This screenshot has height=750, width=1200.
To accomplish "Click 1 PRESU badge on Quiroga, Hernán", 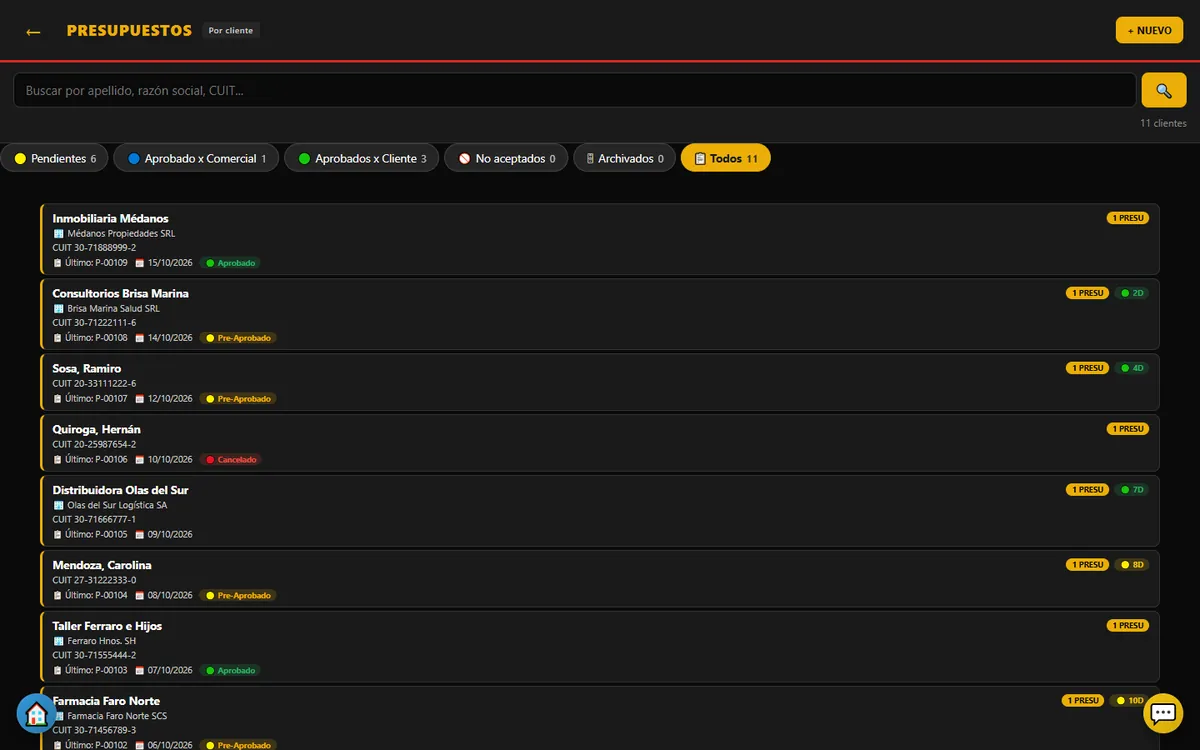I will 1128,429.
